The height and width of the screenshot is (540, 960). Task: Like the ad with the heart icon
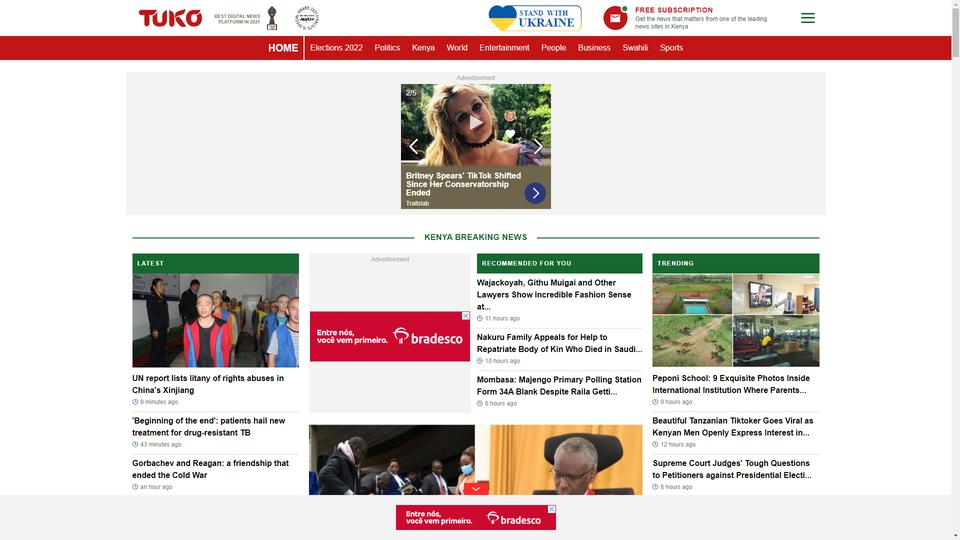[x=510, y=133]
